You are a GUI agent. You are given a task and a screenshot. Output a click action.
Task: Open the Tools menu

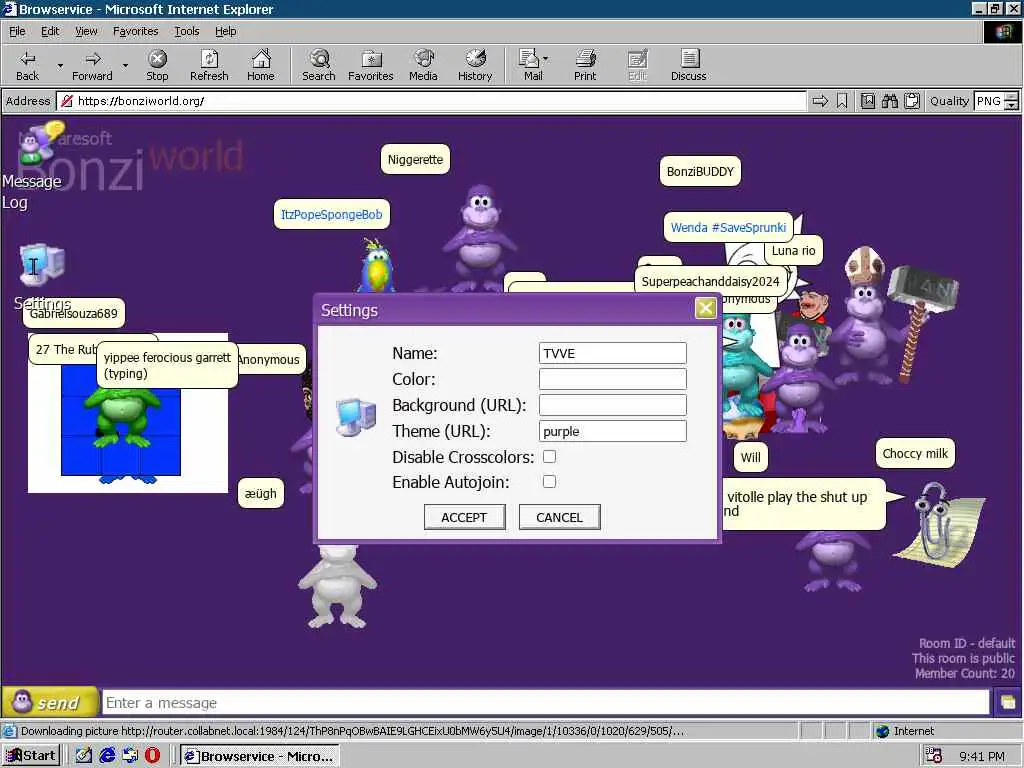tap(187, 31)
